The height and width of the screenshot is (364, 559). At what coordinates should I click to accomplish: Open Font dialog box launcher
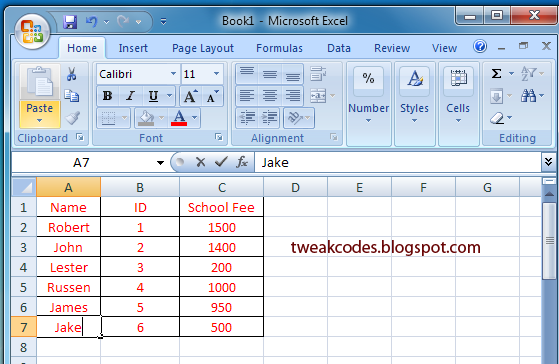pyautogui.click(x=219, y=137)
